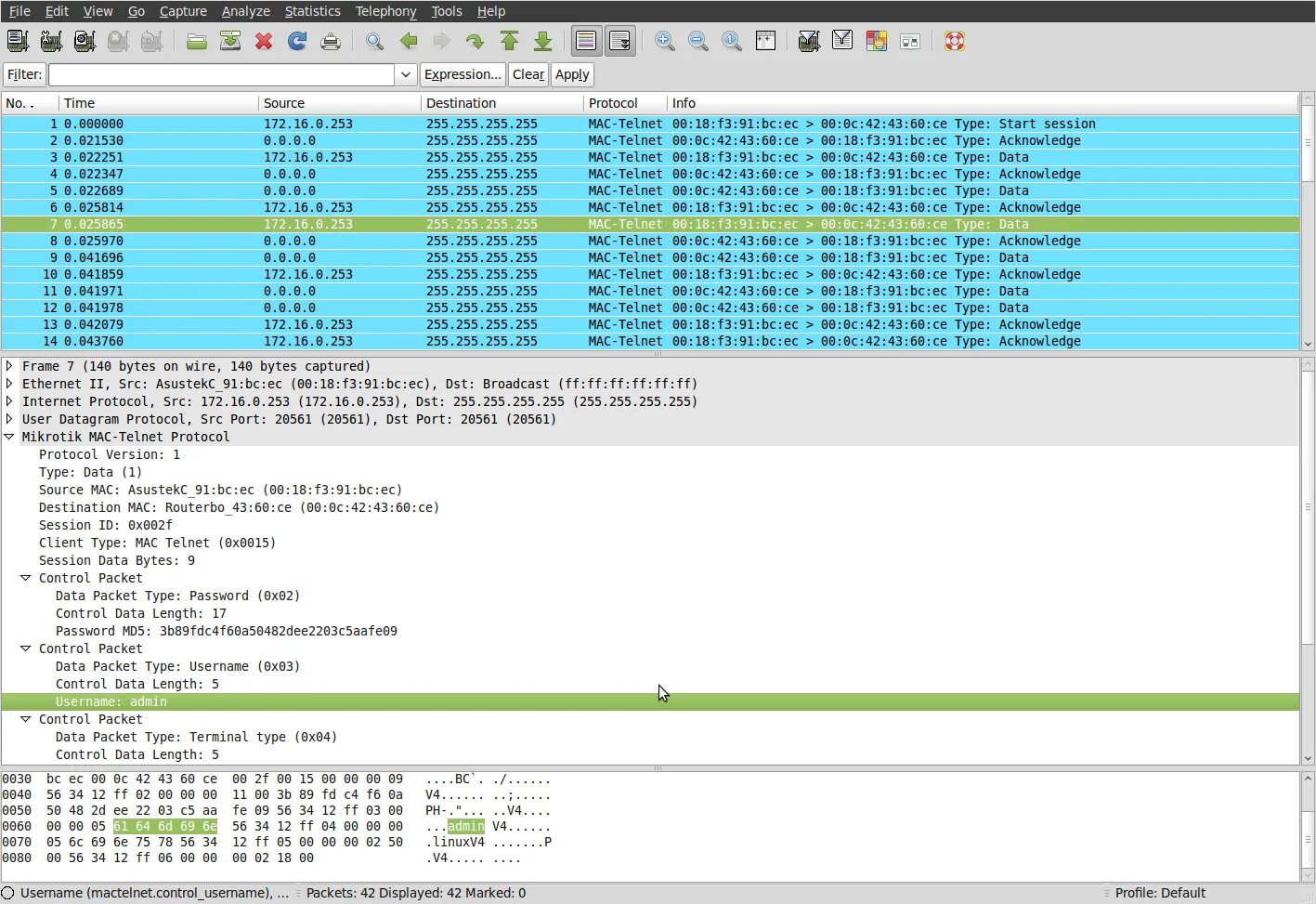
Task: Open preferences toolbar icon
Action: [910, 41]
